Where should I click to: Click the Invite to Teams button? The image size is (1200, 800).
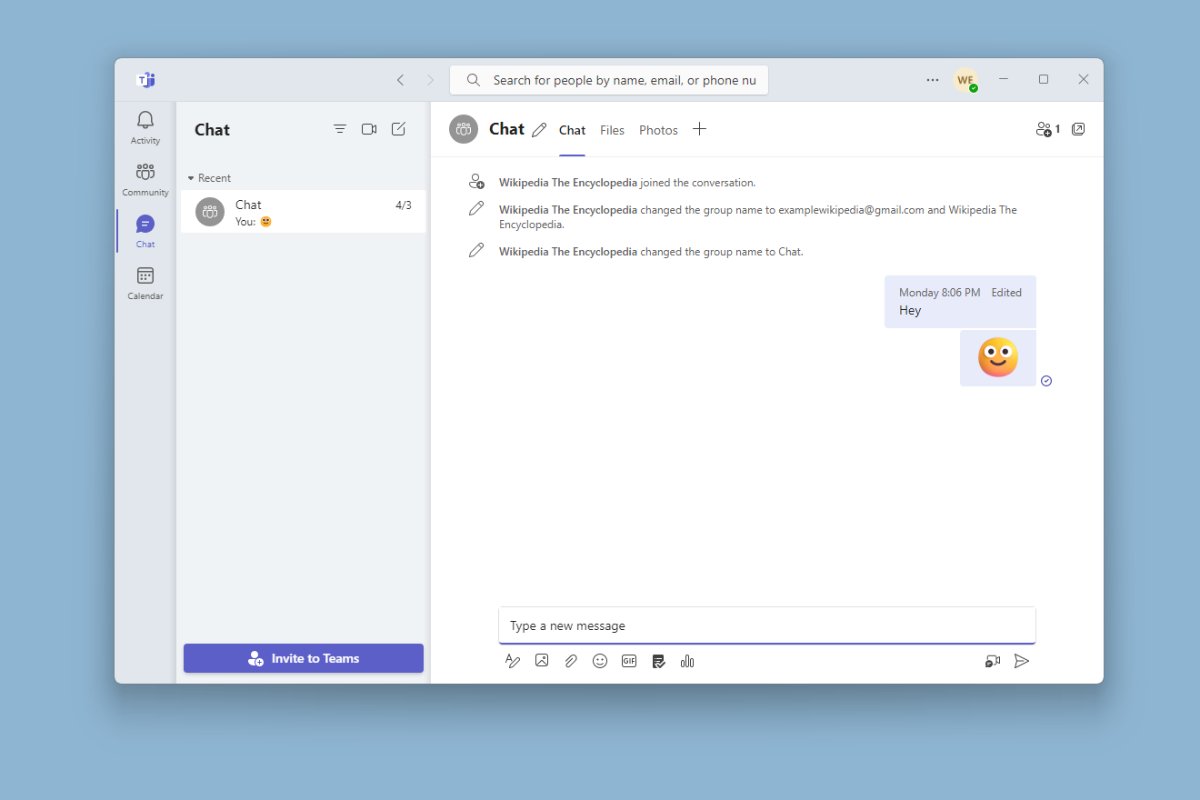coord(303,658)
